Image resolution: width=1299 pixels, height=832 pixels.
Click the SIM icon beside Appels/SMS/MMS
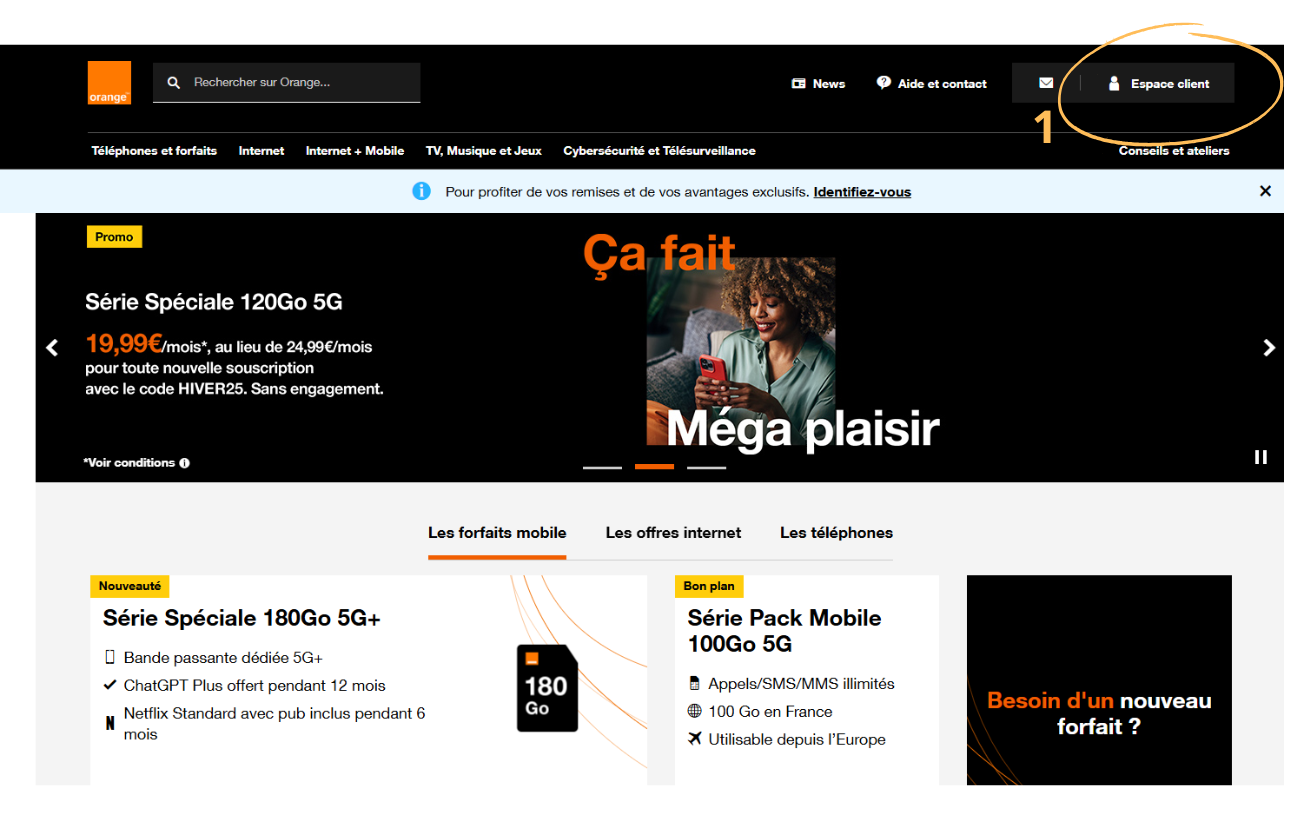tap(694, 684)
